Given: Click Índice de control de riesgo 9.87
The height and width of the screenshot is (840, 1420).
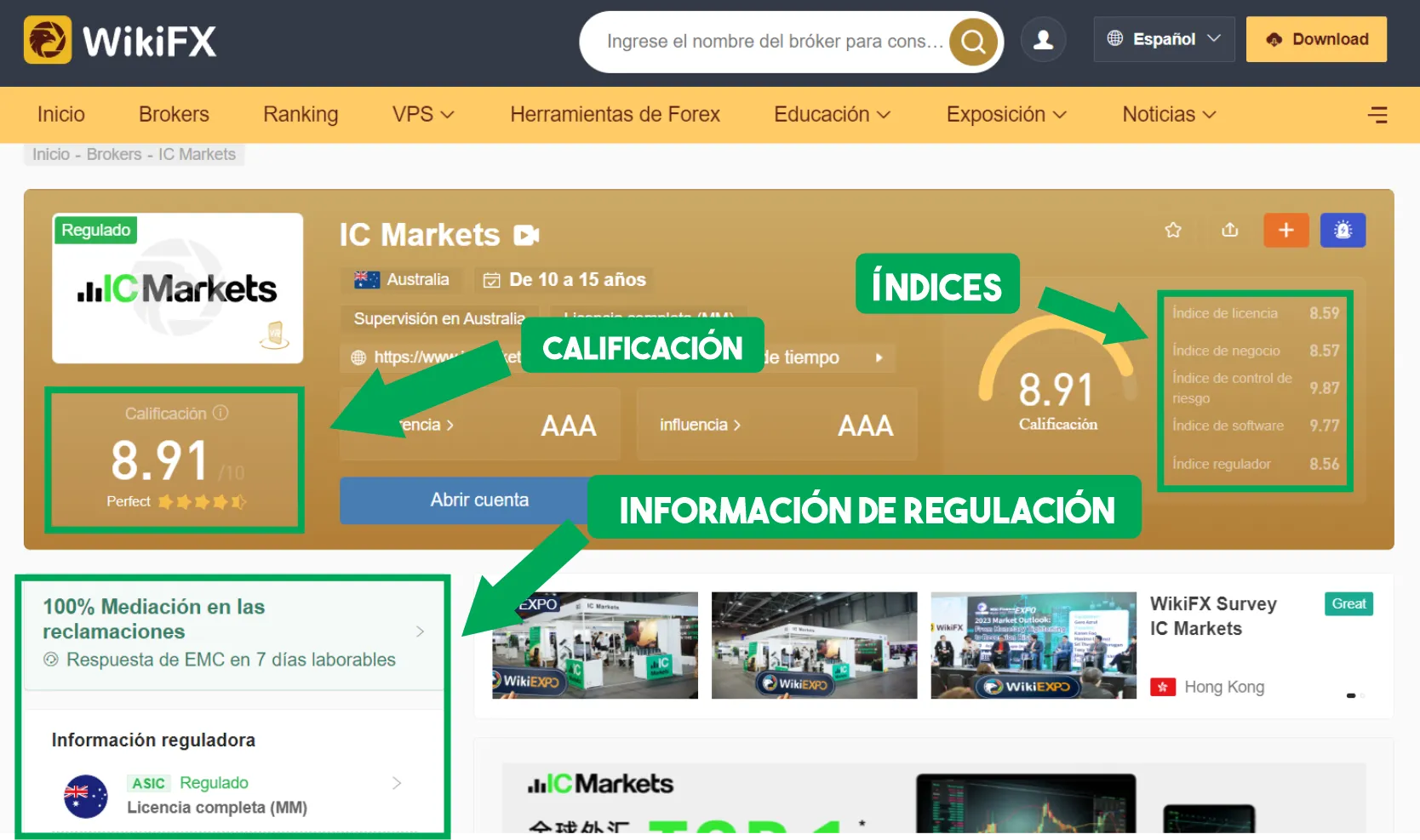Looking at the screenshot, I should tap(1256, 388).
